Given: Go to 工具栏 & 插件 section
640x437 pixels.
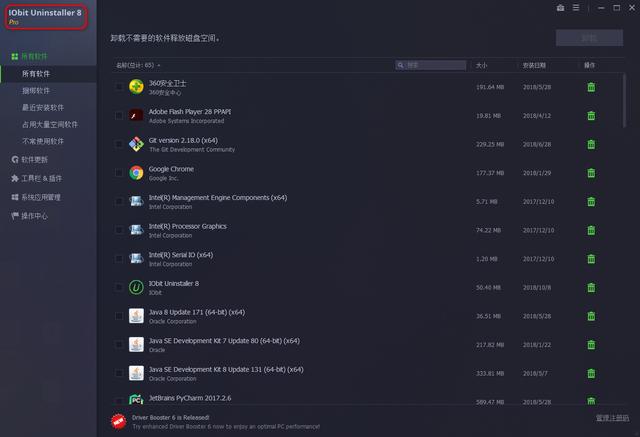Looking at the screenshot, I should pos(37,178).
